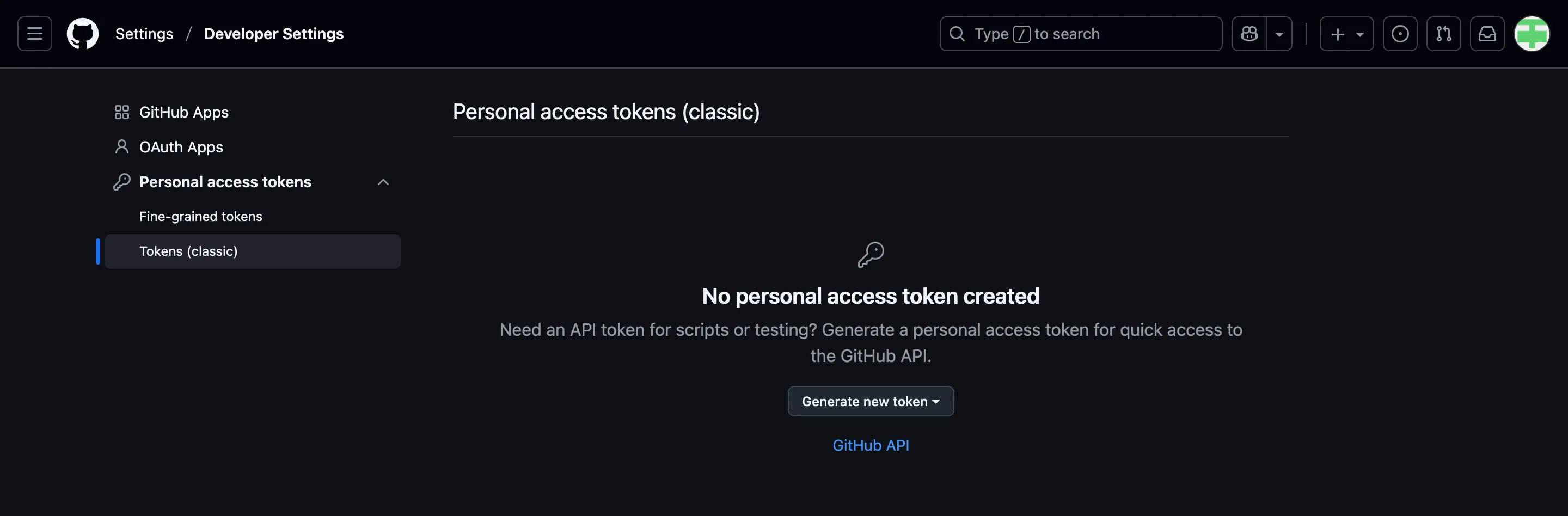This screenshot has width=1568, height=516.
Task: Open GitHub Copilot chat
Action: [1248, 33]
